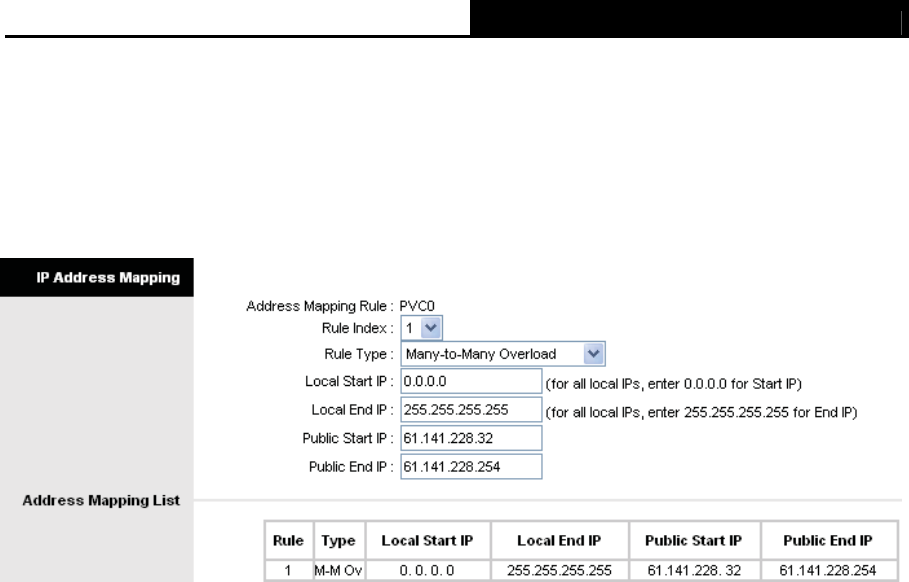
Task: Click the Public Start IP input field
Action: coord(471,438)
